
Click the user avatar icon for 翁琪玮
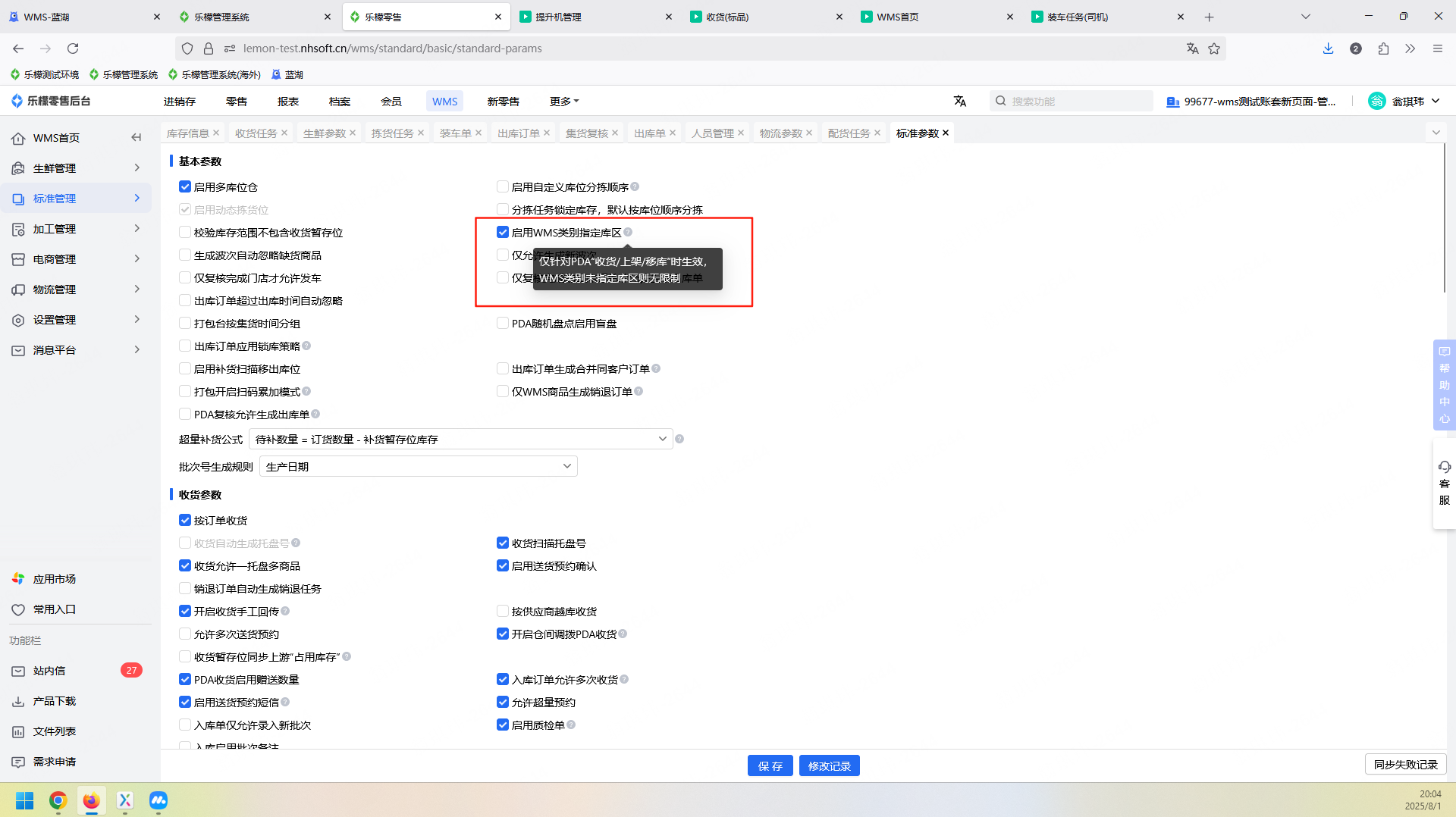[1376, 101]
